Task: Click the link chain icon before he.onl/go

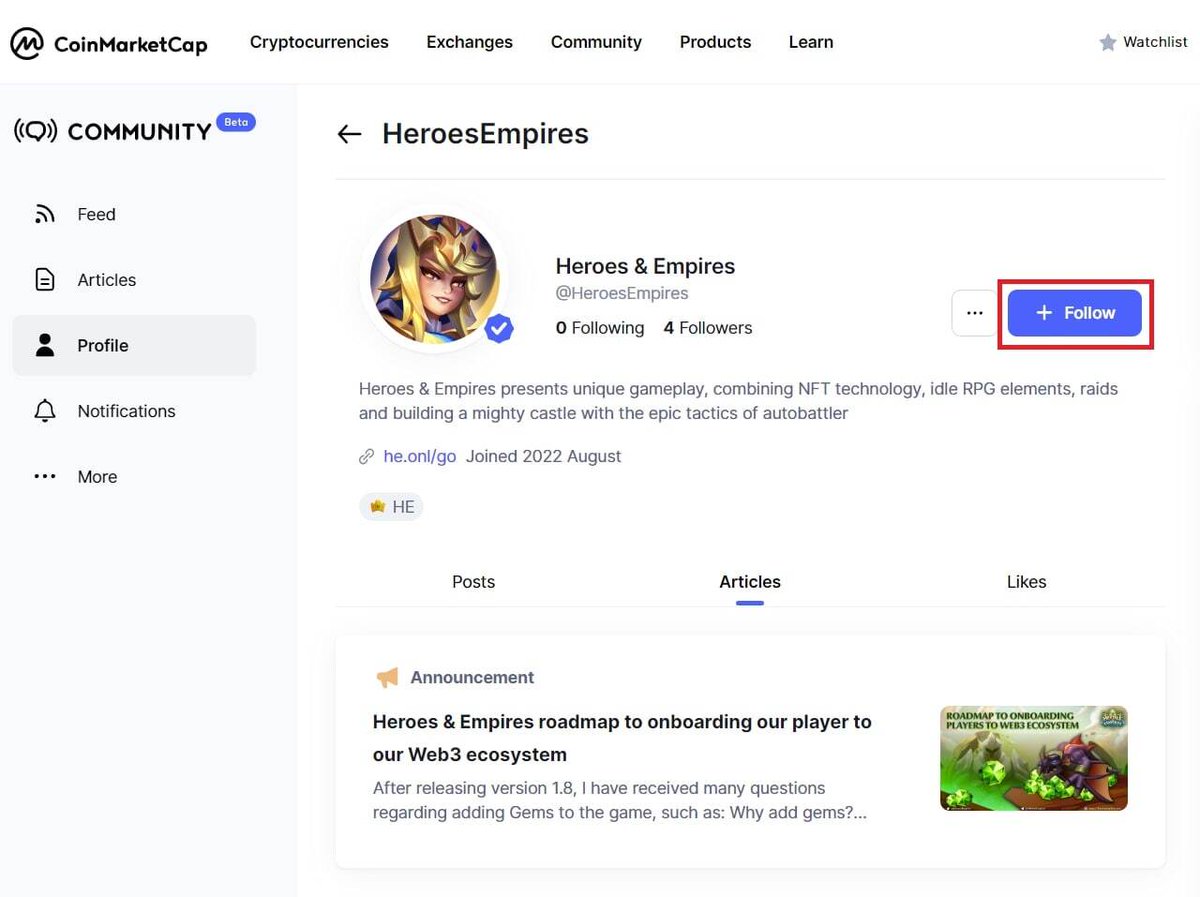Action: click(x=366, y=456)
